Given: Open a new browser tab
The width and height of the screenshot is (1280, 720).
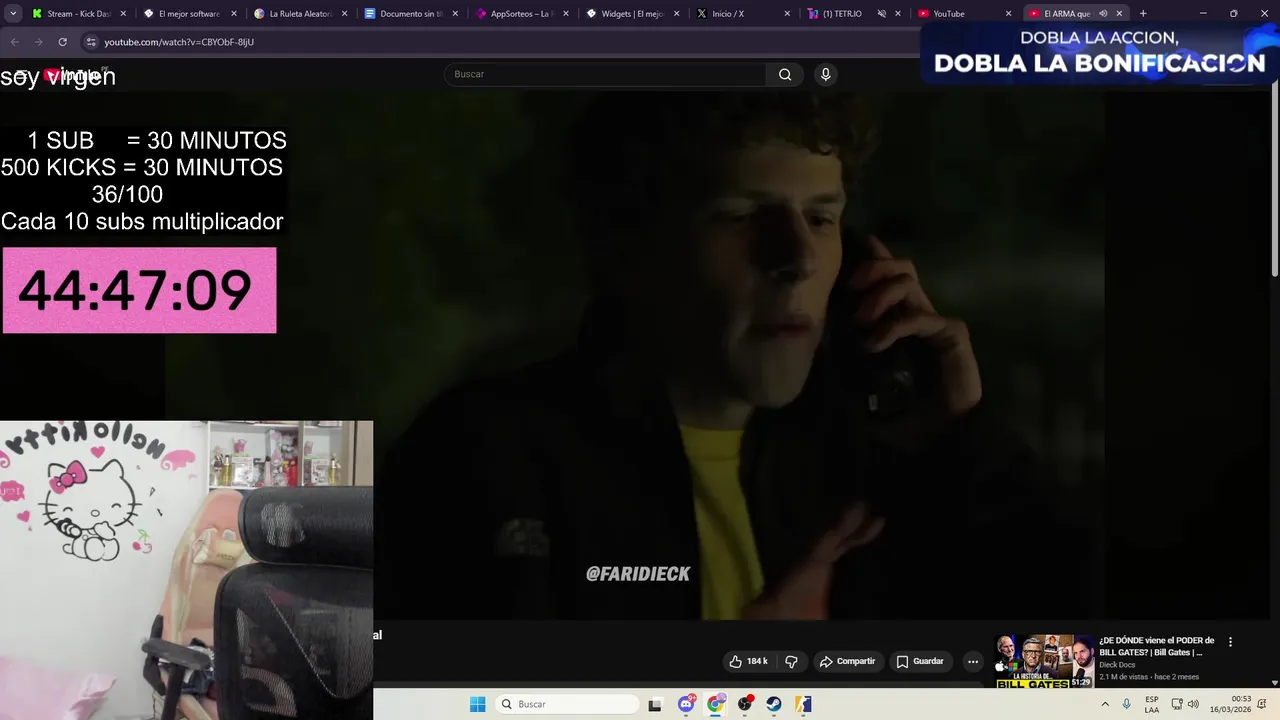Looking at the screenshot, I should pos(1143,14).
